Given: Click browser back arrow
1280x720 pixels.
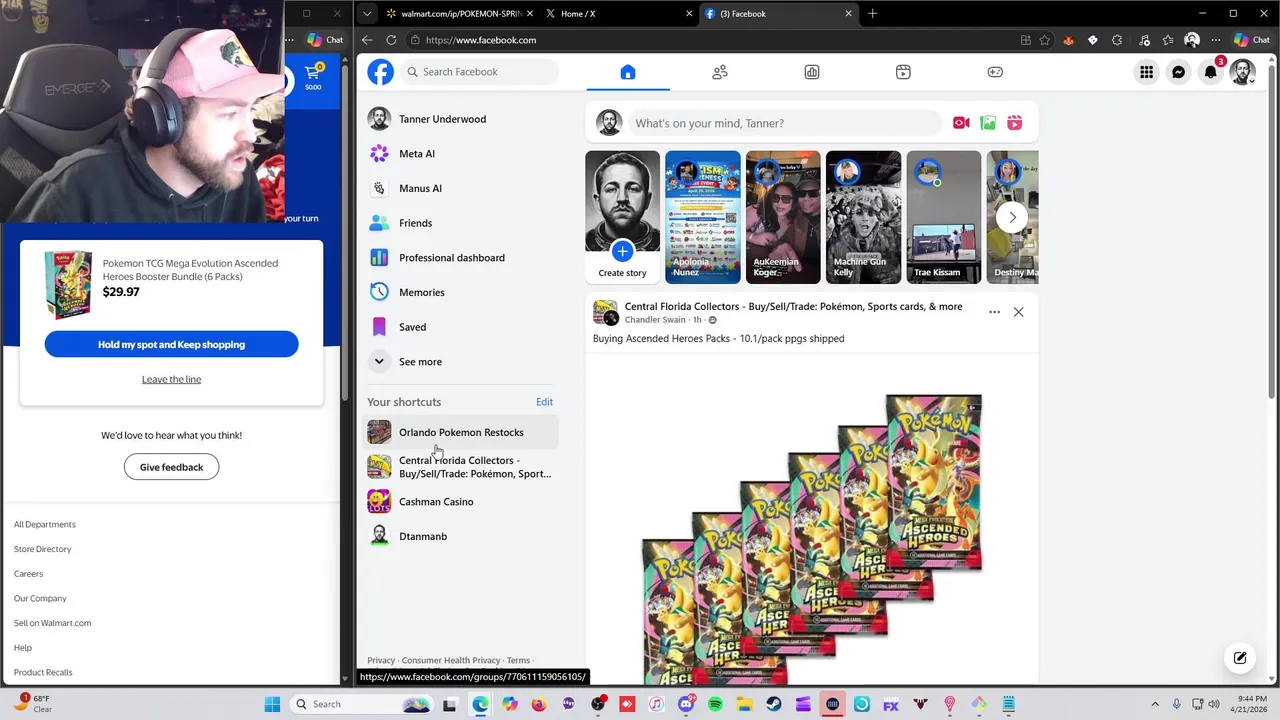Looking at the screenshot, I should (367, 40).
